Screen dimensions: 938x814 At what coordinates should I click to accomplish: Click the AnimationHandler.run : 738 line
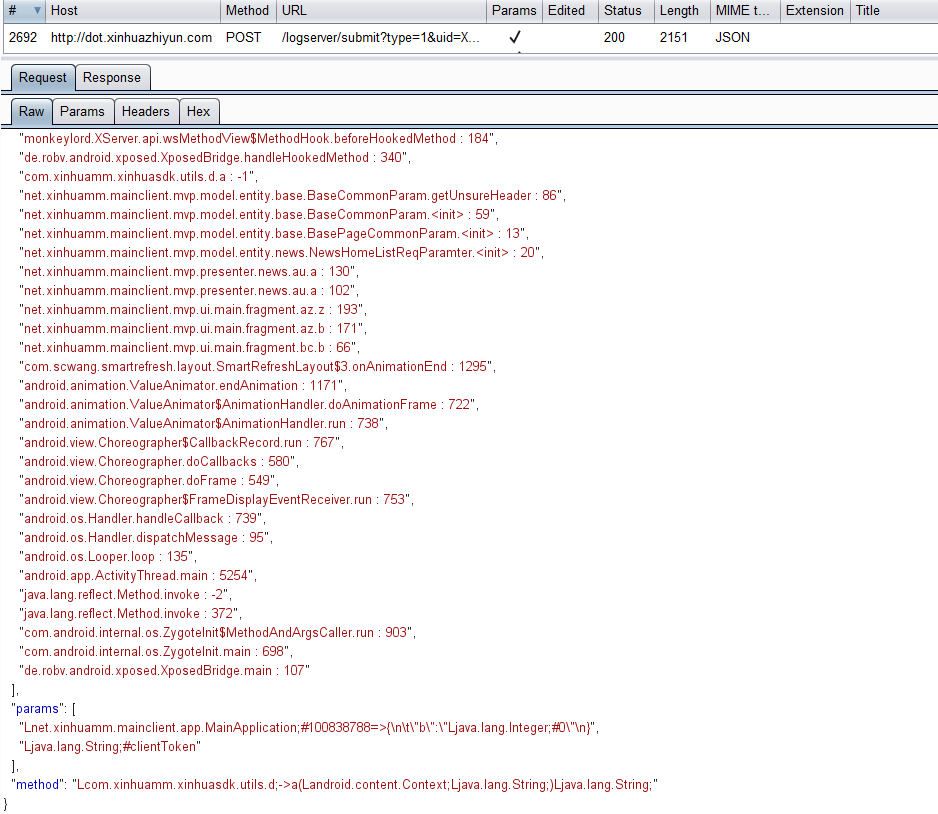[x=203, y=424]
